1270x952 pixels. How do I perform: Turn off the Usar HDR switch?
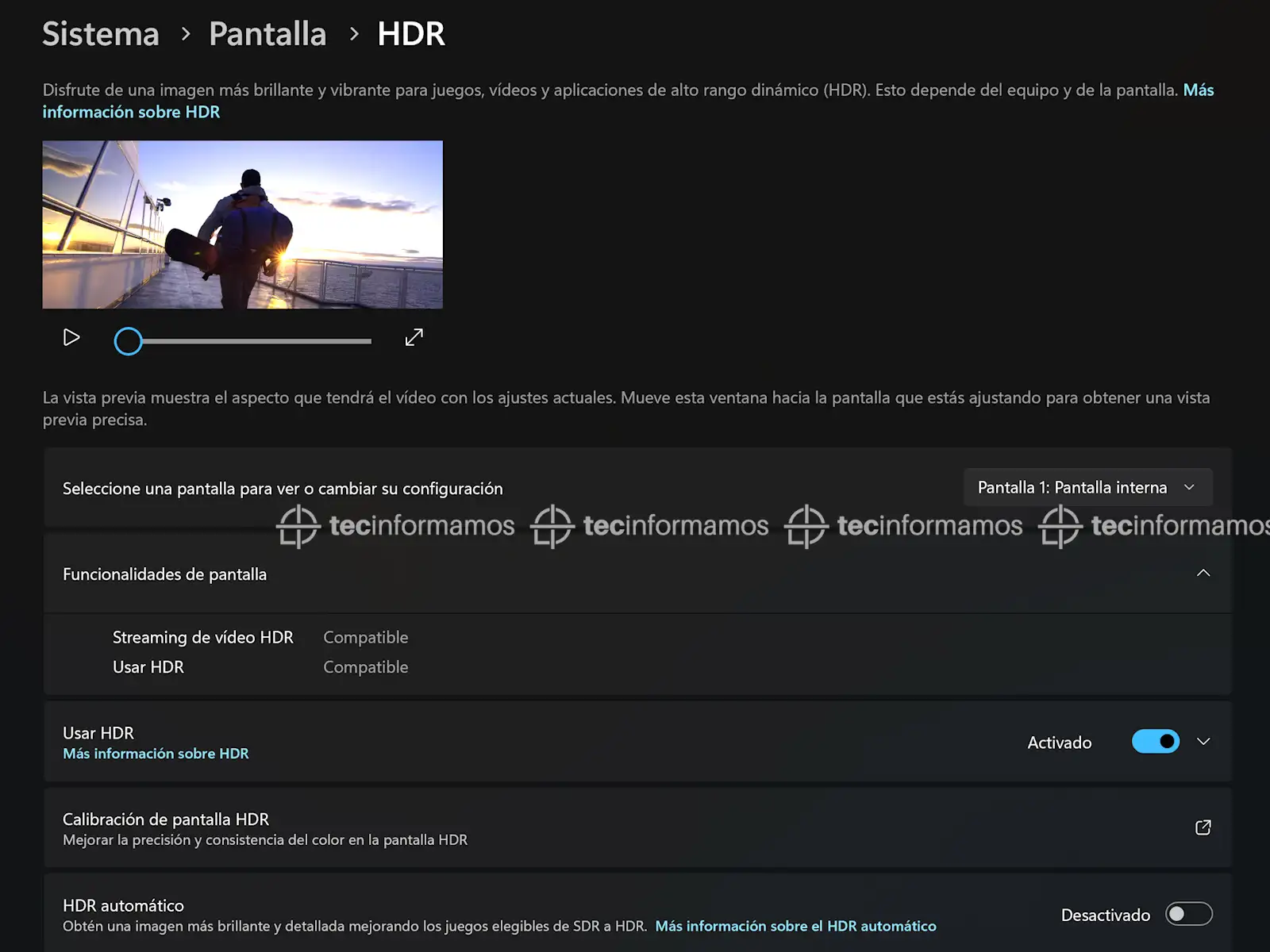coord(1155,742)
